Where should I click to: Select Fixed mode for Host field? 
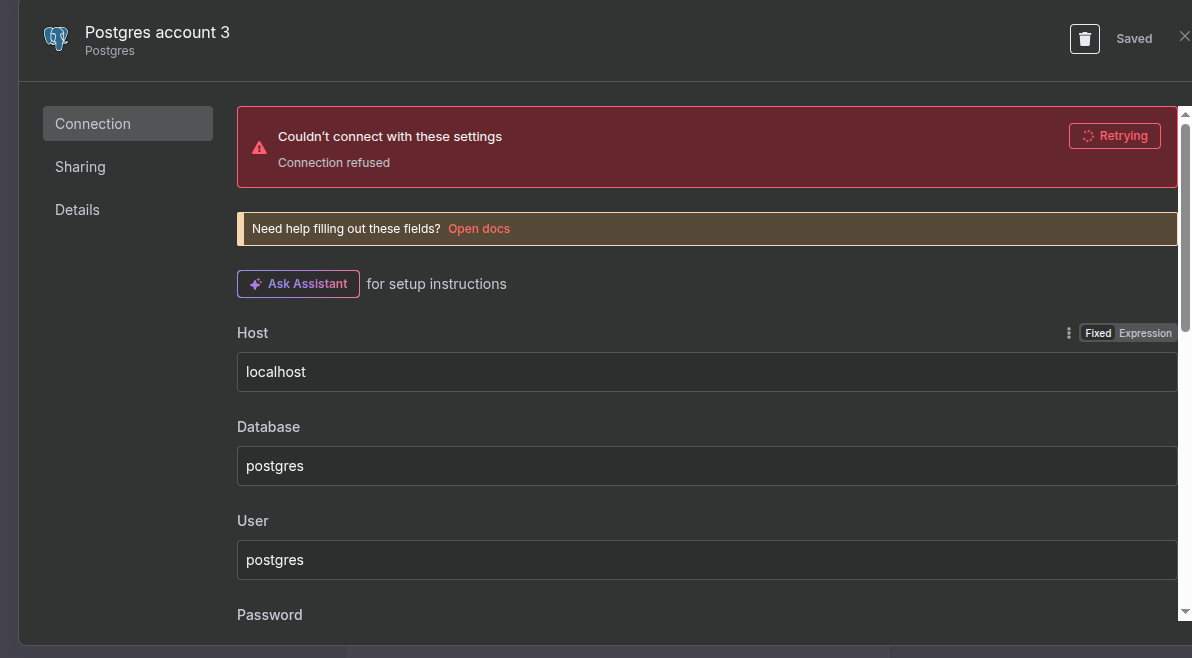pyautogui.click(x=1098, y=333)
